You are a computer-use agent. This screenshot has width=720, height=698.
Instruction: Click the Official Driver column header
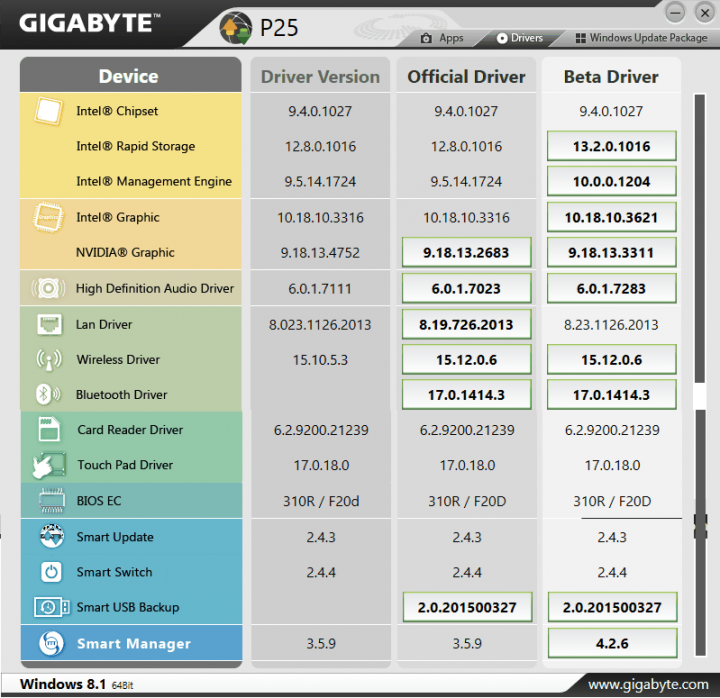pos(466,76)
